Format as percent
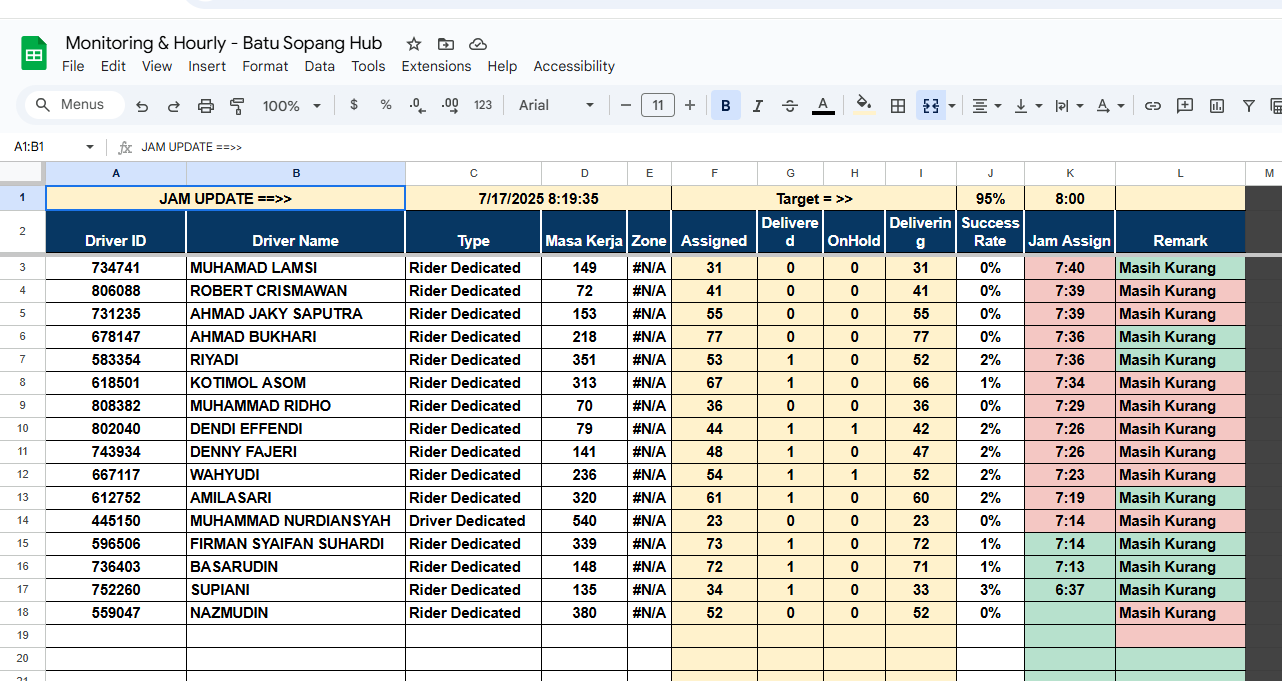The height and width of the screenshot is (681, 1282). 386,105
